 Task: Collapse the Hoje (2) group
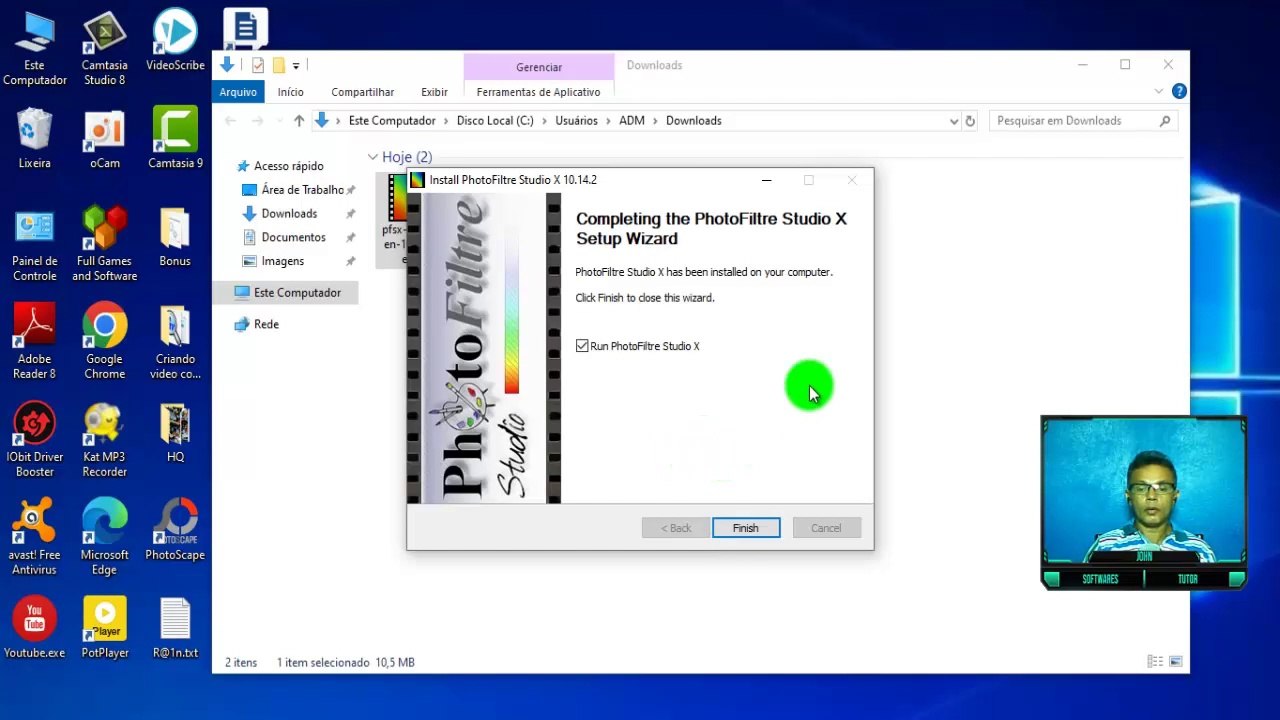coord(372,157)
